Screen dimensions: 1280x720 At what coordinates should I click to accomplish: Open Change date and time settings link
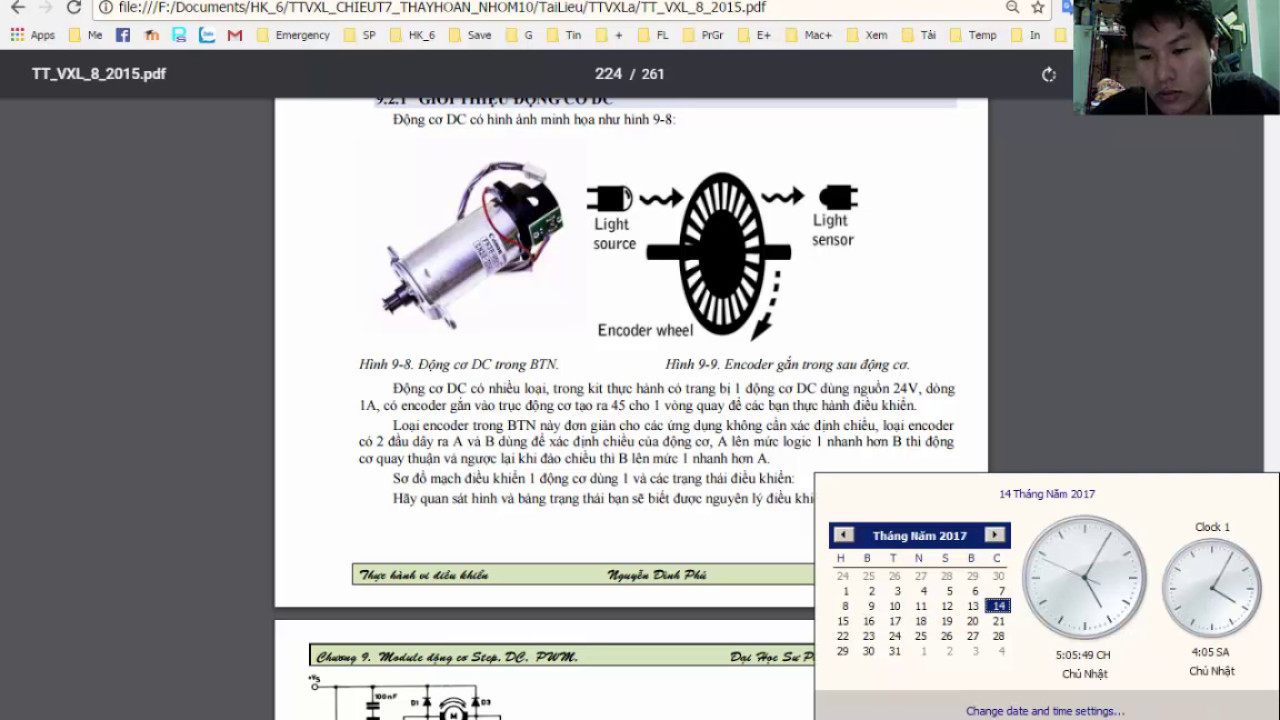point(1045,711)
